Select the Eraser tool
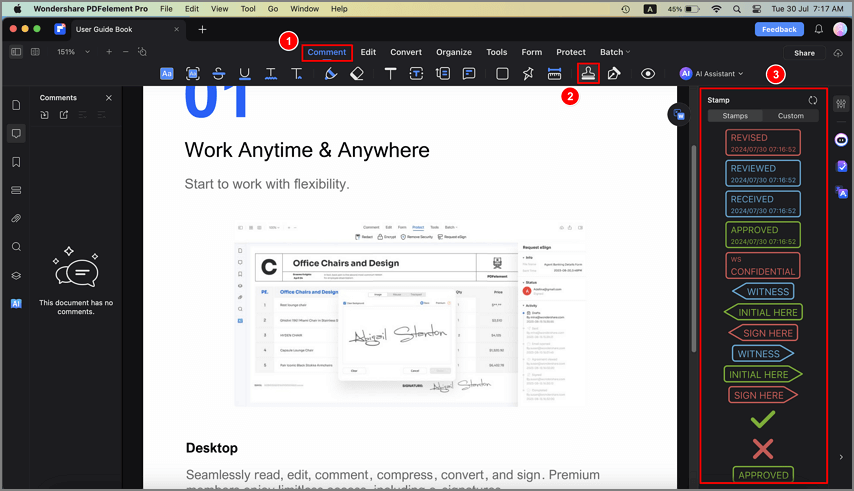 click(x=357, y=73)
